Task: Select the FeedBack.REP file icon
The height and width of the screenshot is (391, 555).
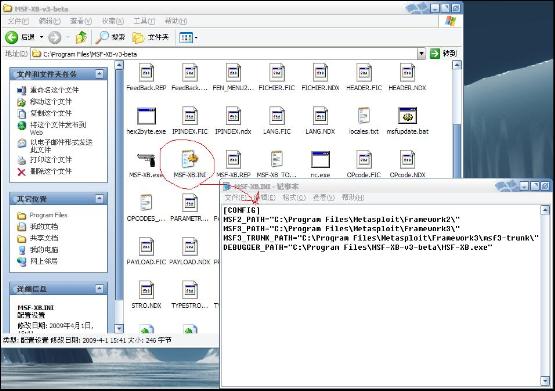Action: (146, 73)
